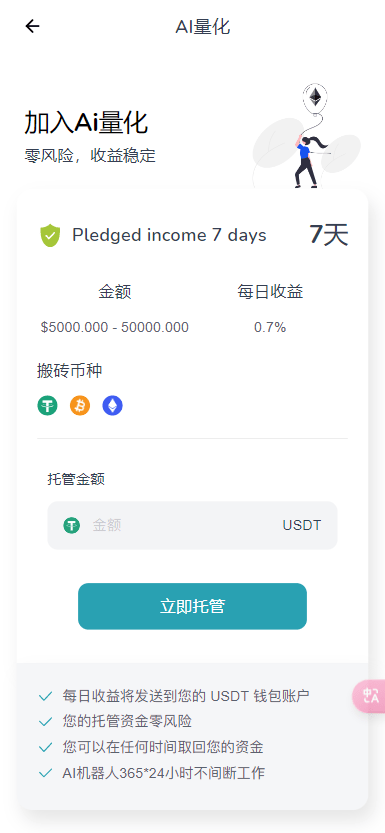Image resolution: width=385 pixels, height=833 pixels.
Task: Click the 金额 amount input field
Action: [x=192, y=525]
